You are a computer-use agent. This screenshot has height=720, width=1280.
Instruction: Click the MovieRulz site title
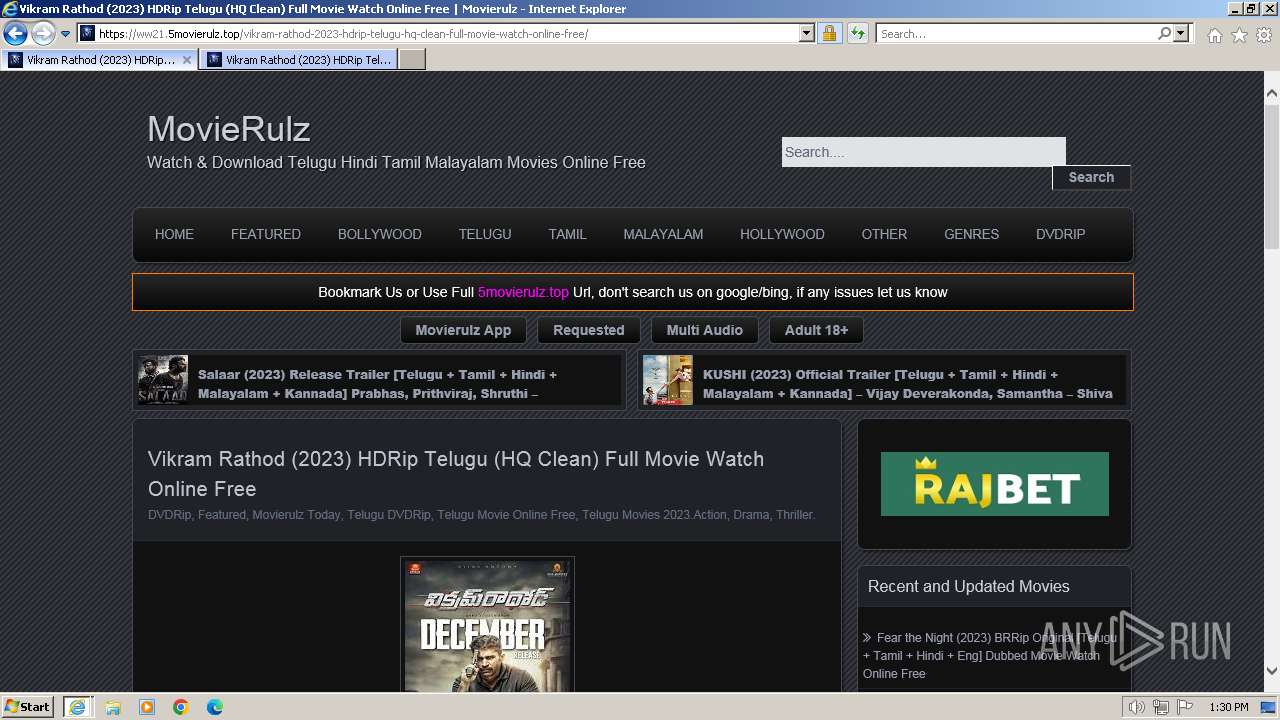(x=228, y=129)
